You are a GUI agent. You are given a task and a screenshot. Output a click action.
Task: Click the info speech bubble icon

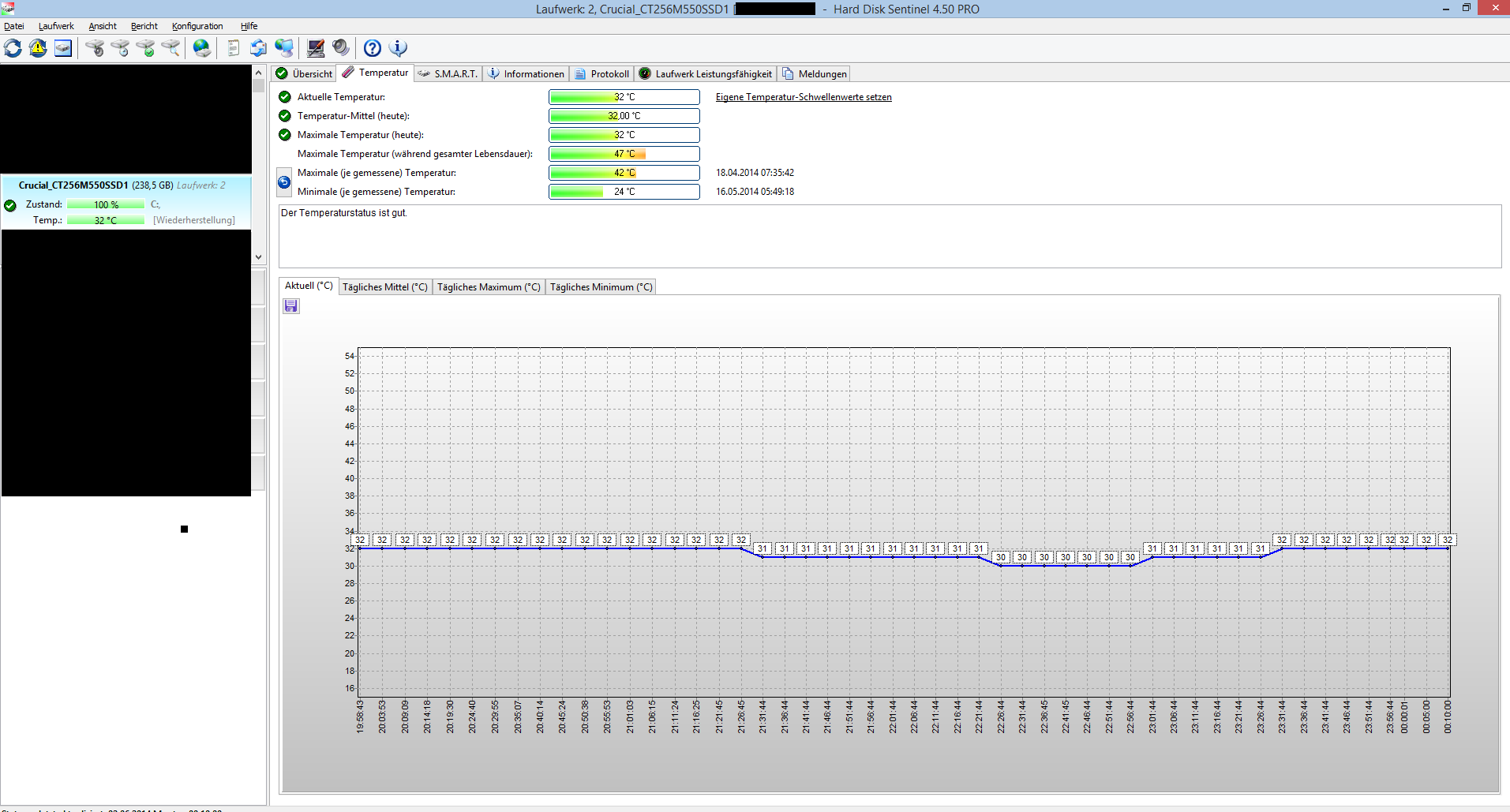click(x=399, y=48)
